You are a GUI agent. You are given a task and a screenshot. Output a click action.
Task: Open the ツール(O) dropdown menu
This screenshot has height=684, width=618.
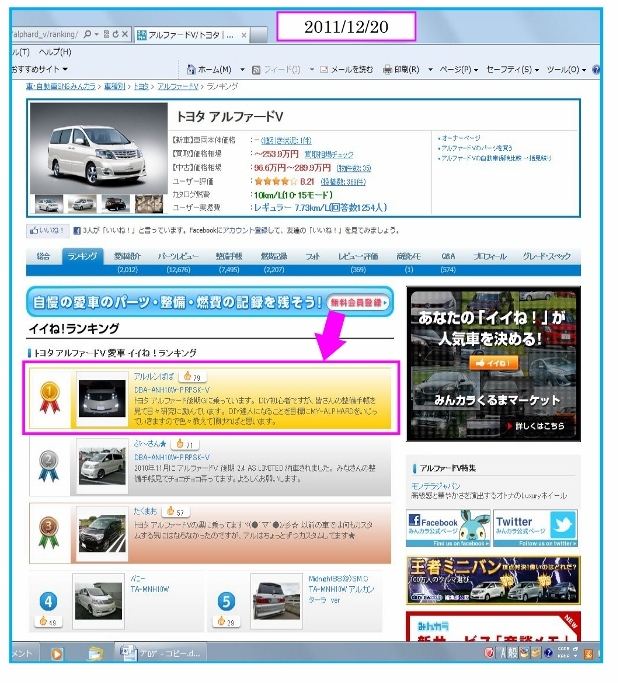(567, 69)
